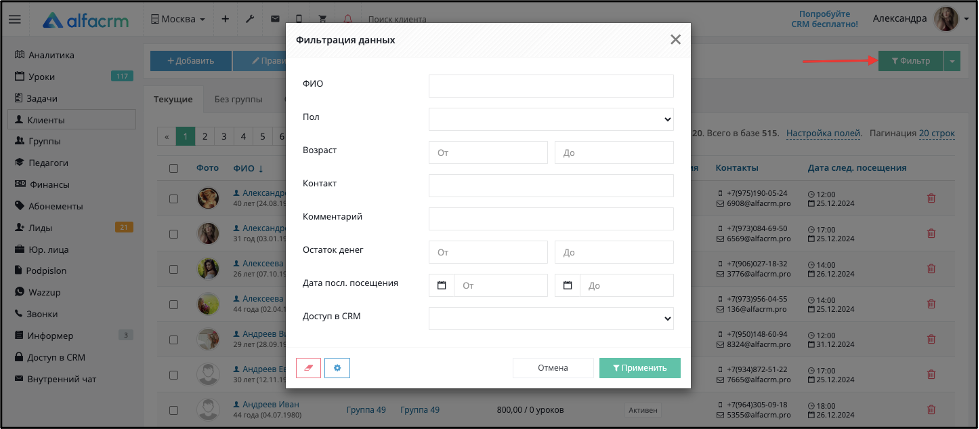
Task: Click the hamburger menu icon
Action: pos(14,19)
